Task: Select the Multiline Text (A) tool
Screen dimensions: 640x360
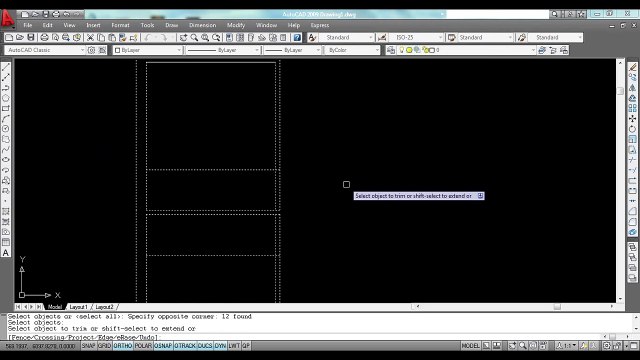Action: tap(6, 253)
